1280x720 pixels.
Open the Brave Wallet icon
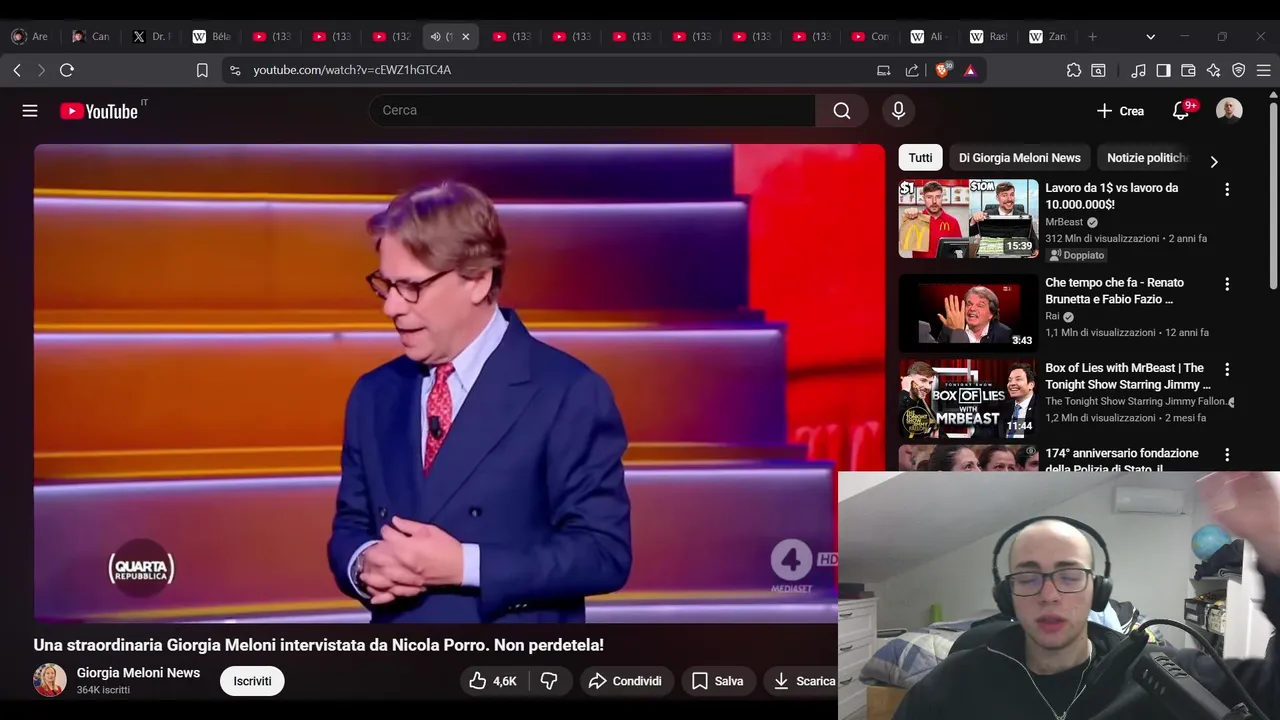pyautogui.click(x=1188, y=70)
